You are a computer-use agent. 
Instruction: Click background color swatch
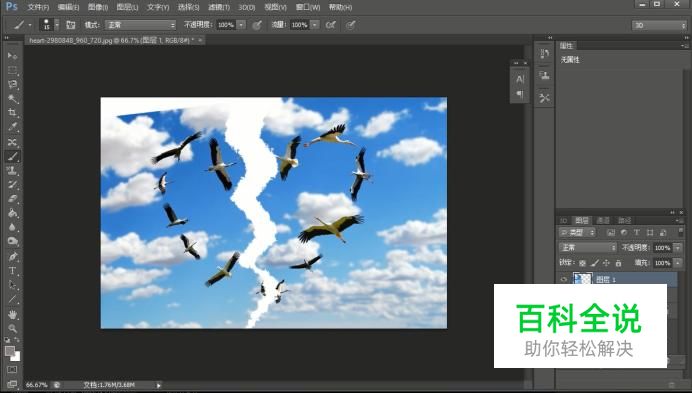click(x=16, y=357)
